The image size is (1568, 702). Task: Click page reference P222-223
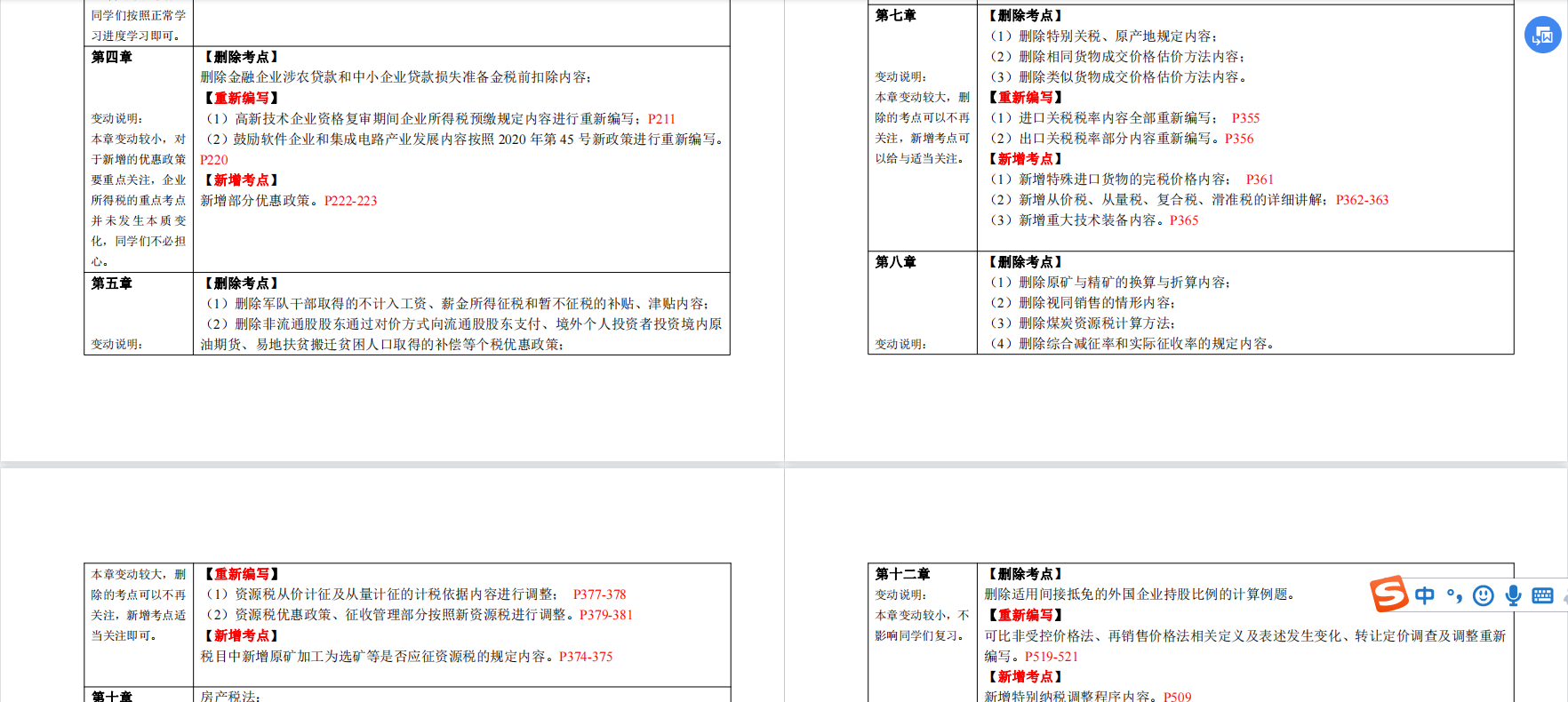(x=350, y=201)
